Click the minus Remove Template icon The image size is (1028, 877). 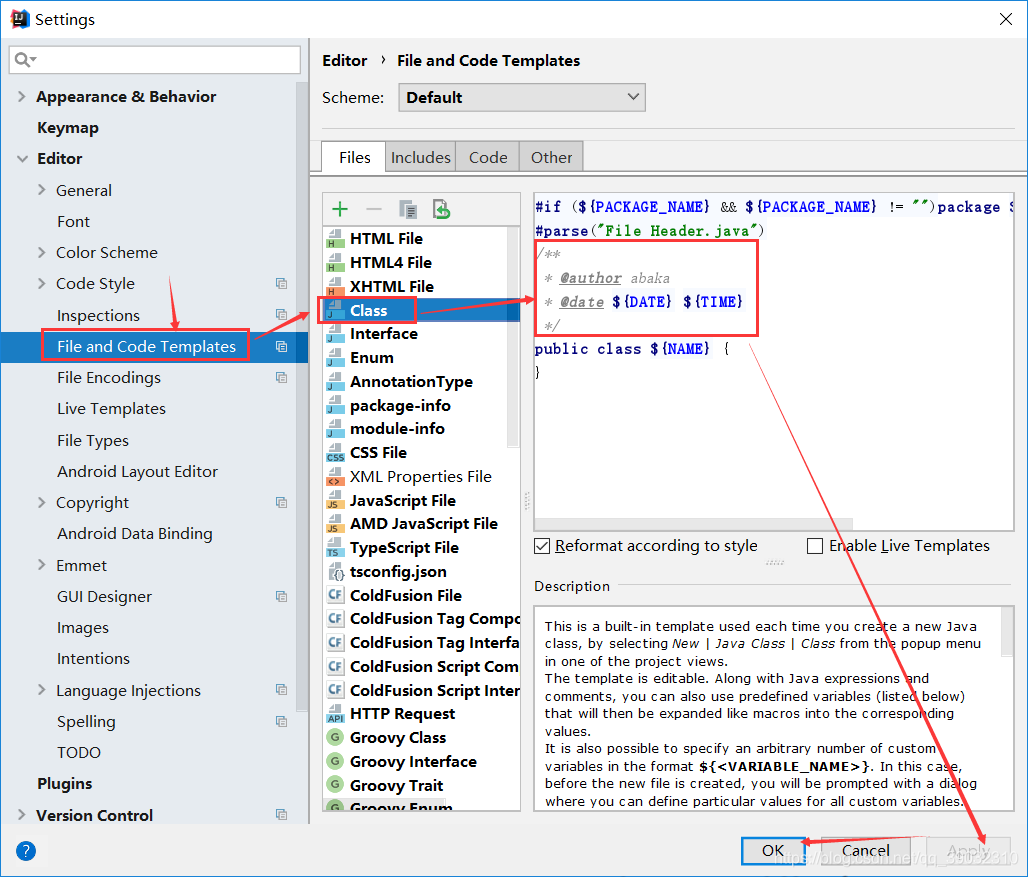[374, 210]
